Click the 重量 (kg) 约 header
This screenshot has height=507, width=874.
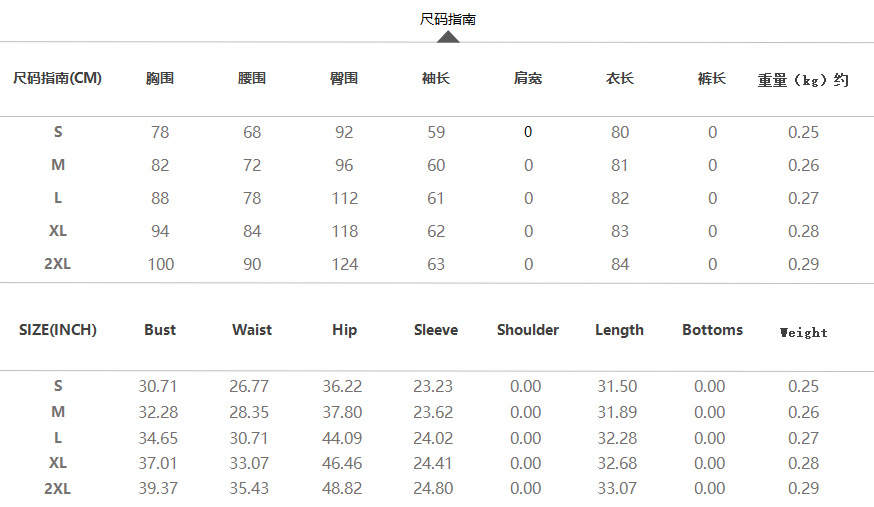coord(803,80)
